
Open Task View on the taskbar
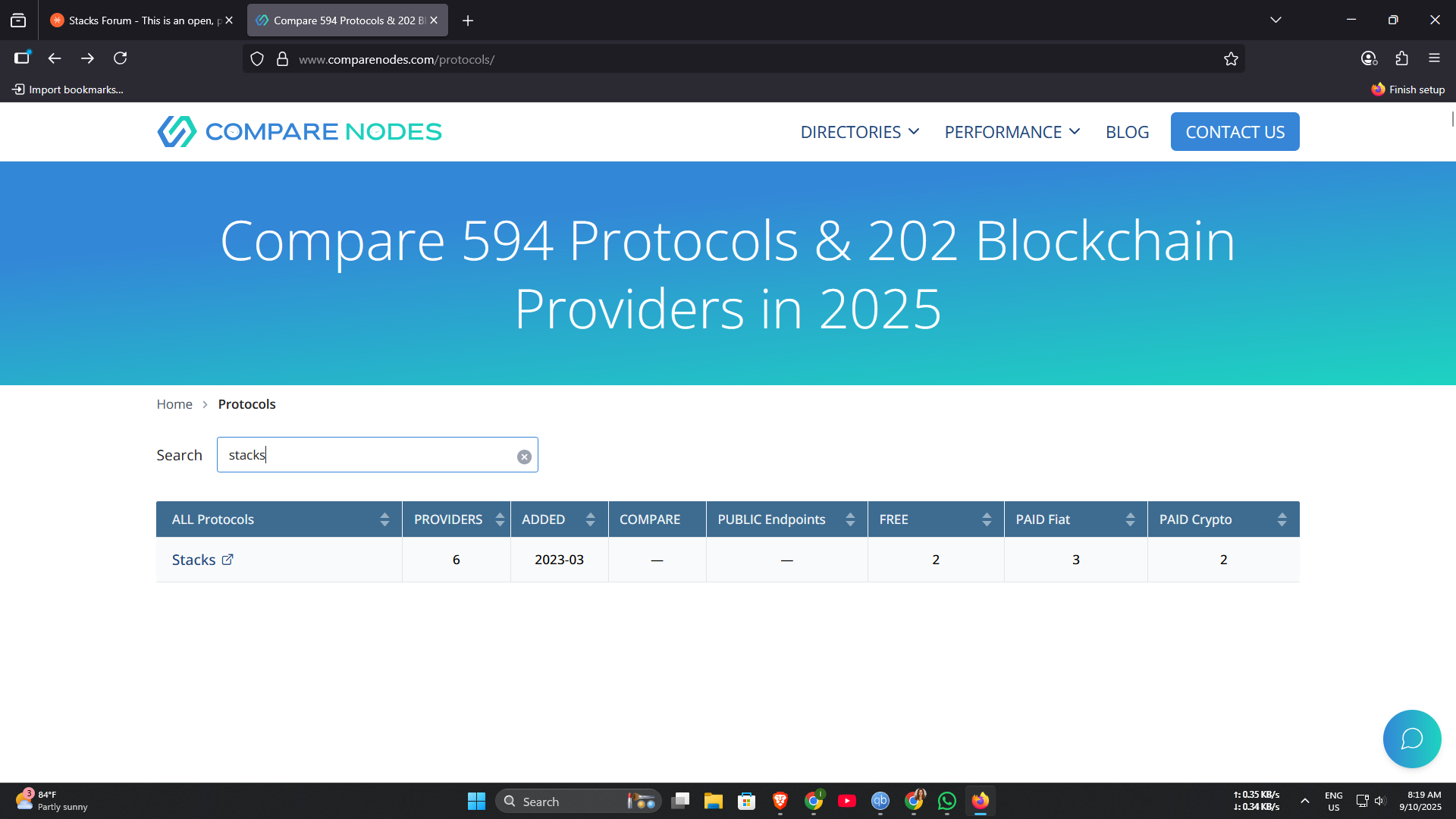tap(680, 801)
